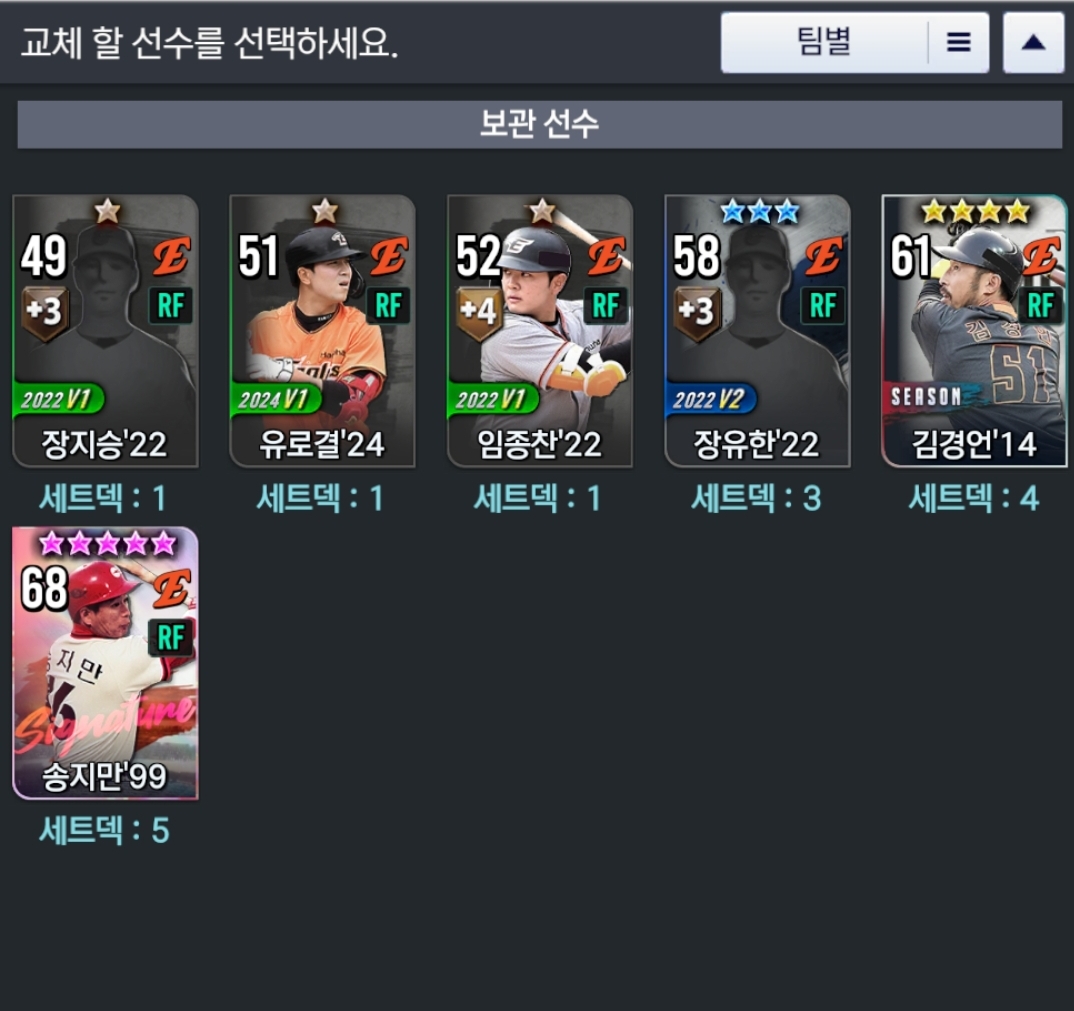Choose the 임종찬'22 player card
This screenshot has width=1074, height=1011.
[540, 332]
